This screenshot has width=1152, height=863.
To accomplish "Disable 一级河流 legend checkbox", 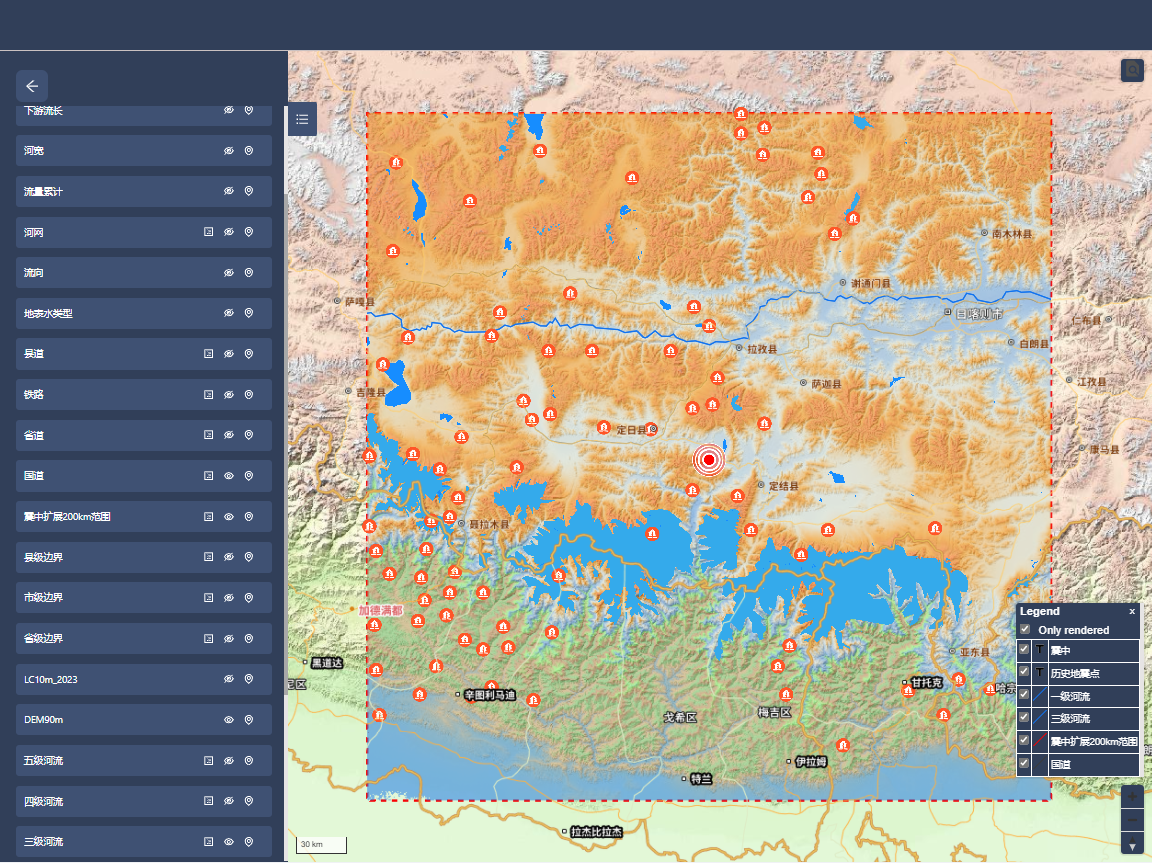I will pyautogui.click(x=1024, y=695).
